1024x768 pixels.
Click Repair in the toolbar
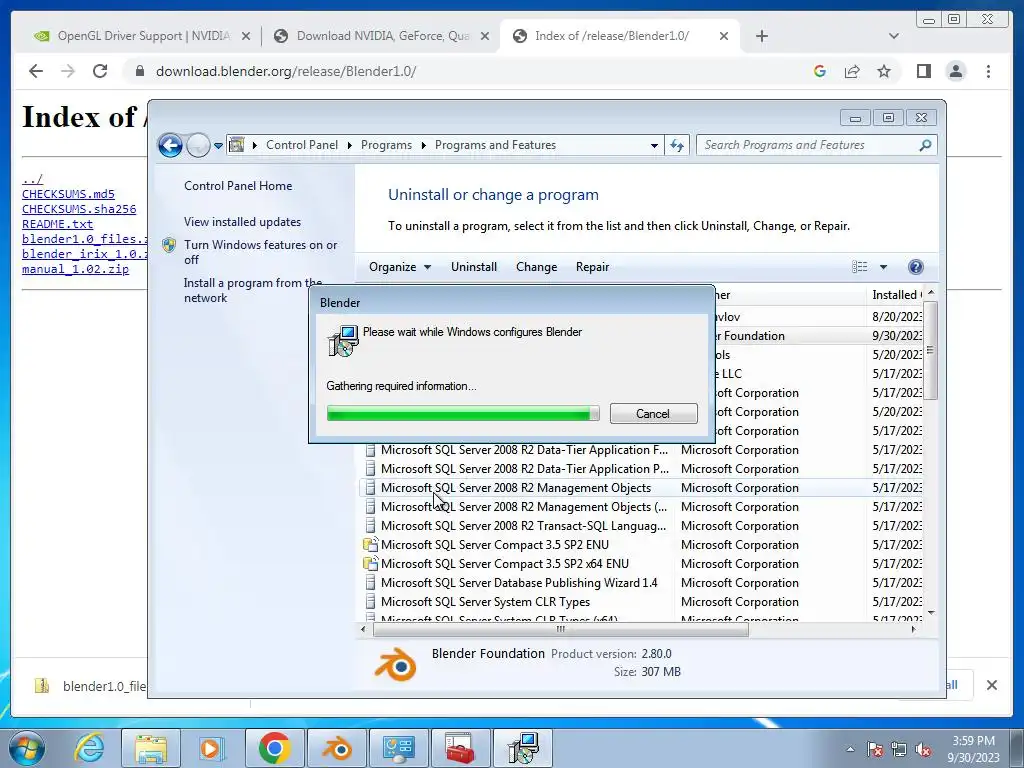pos(592,266)
